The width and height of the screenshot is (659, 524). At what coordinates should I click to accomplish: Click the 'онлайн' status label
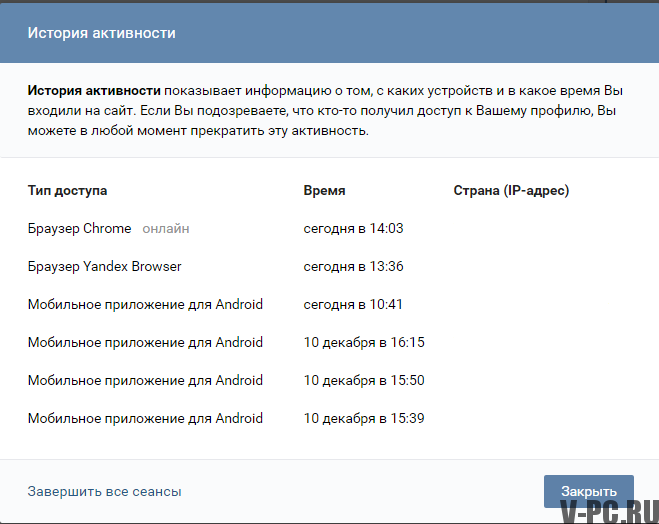coord(166,228)
